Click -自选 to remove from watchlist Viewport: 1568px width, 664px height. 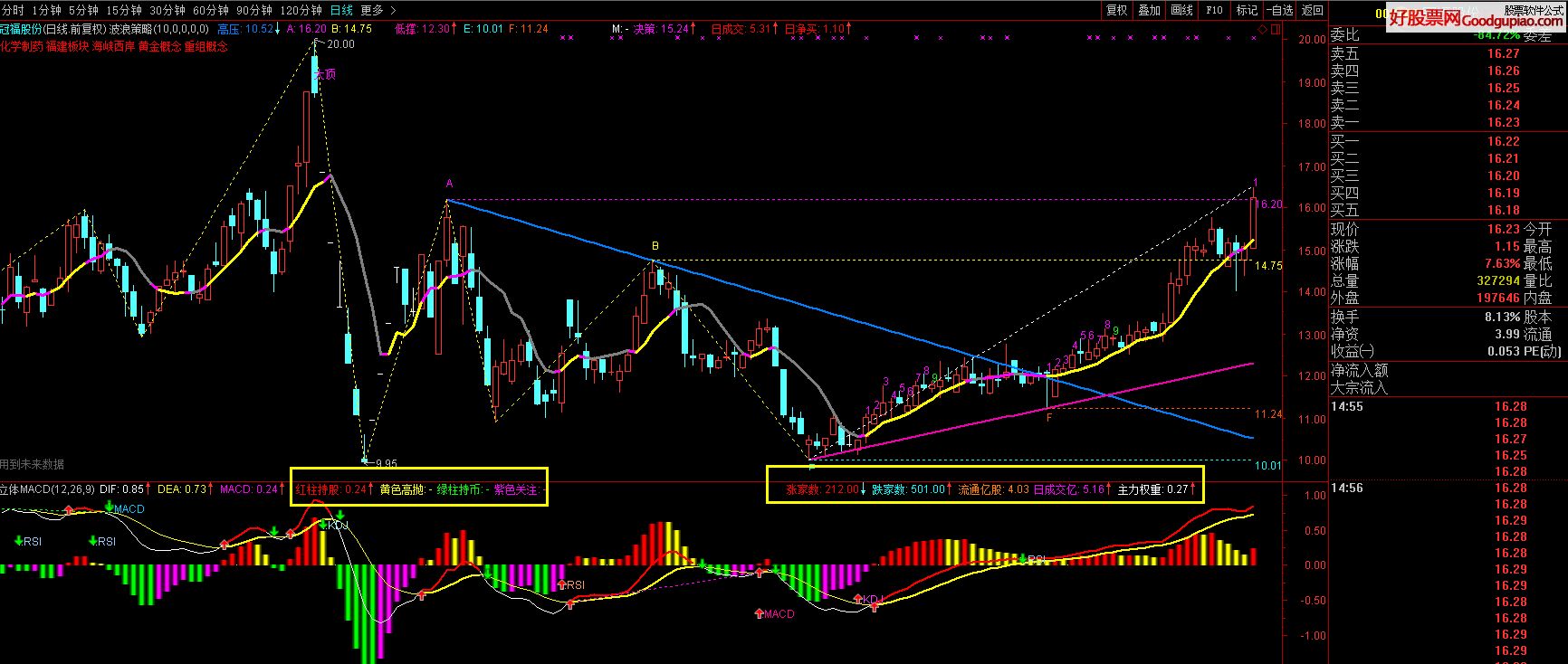[1279, 10]
